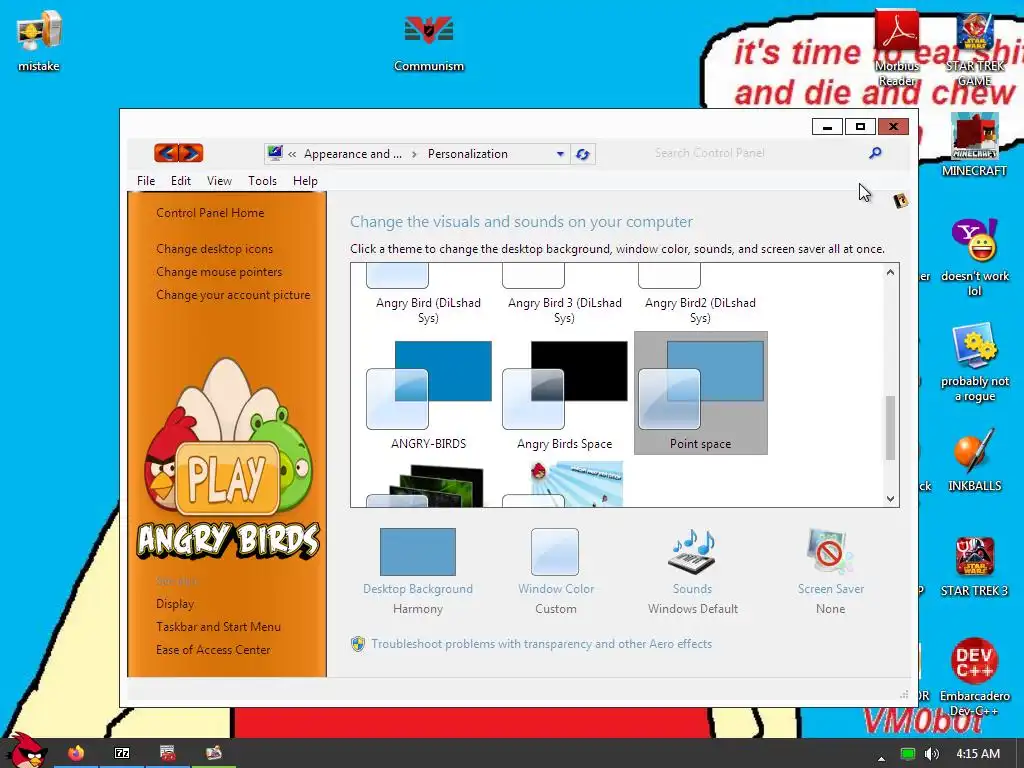Screen dimensions: 1024x768
Task: Click the Control Panel taskbar icon
Action: [x=214, y=753]
